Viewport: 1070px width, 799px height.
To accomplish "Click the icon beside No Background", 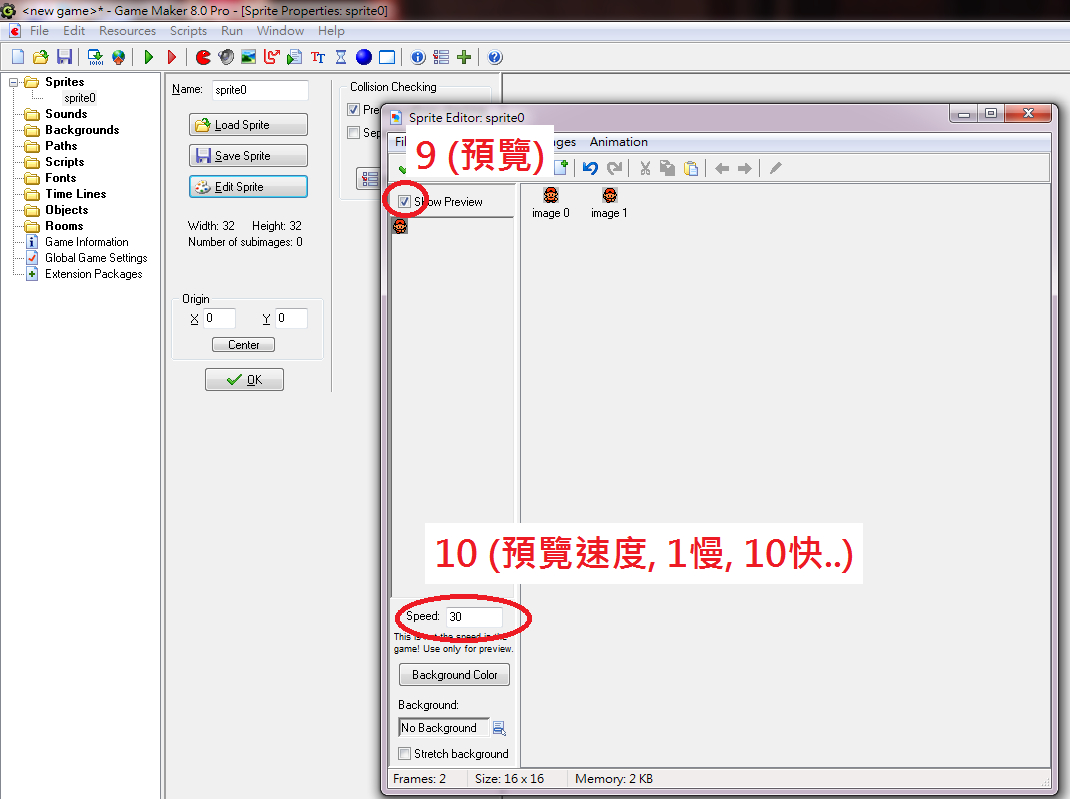I will tap(500, 729).
